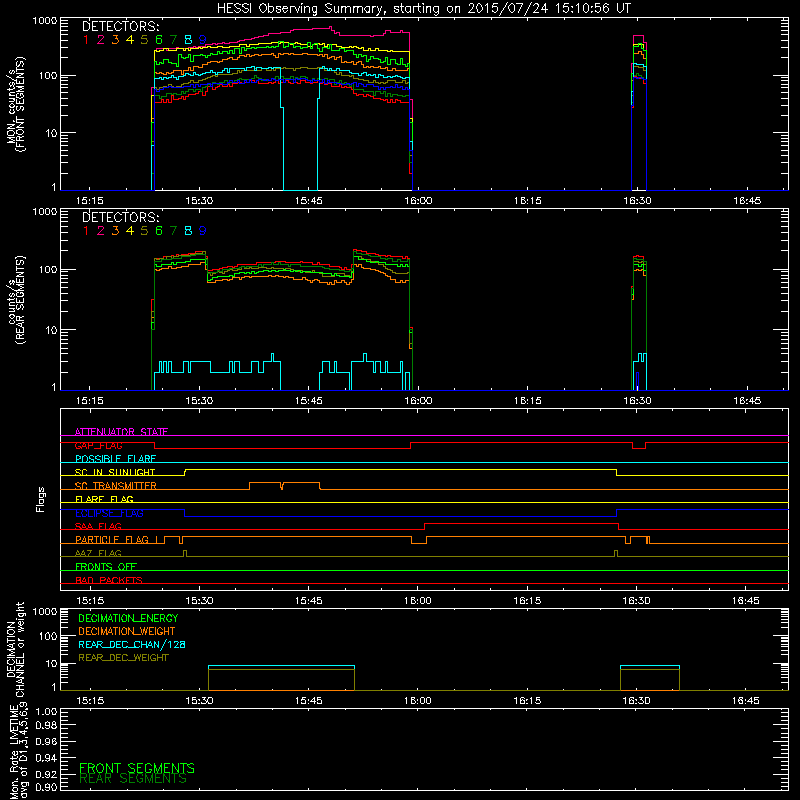Select detector 3 number in rear segments legend
800x800 pixels.
(115, 231)
